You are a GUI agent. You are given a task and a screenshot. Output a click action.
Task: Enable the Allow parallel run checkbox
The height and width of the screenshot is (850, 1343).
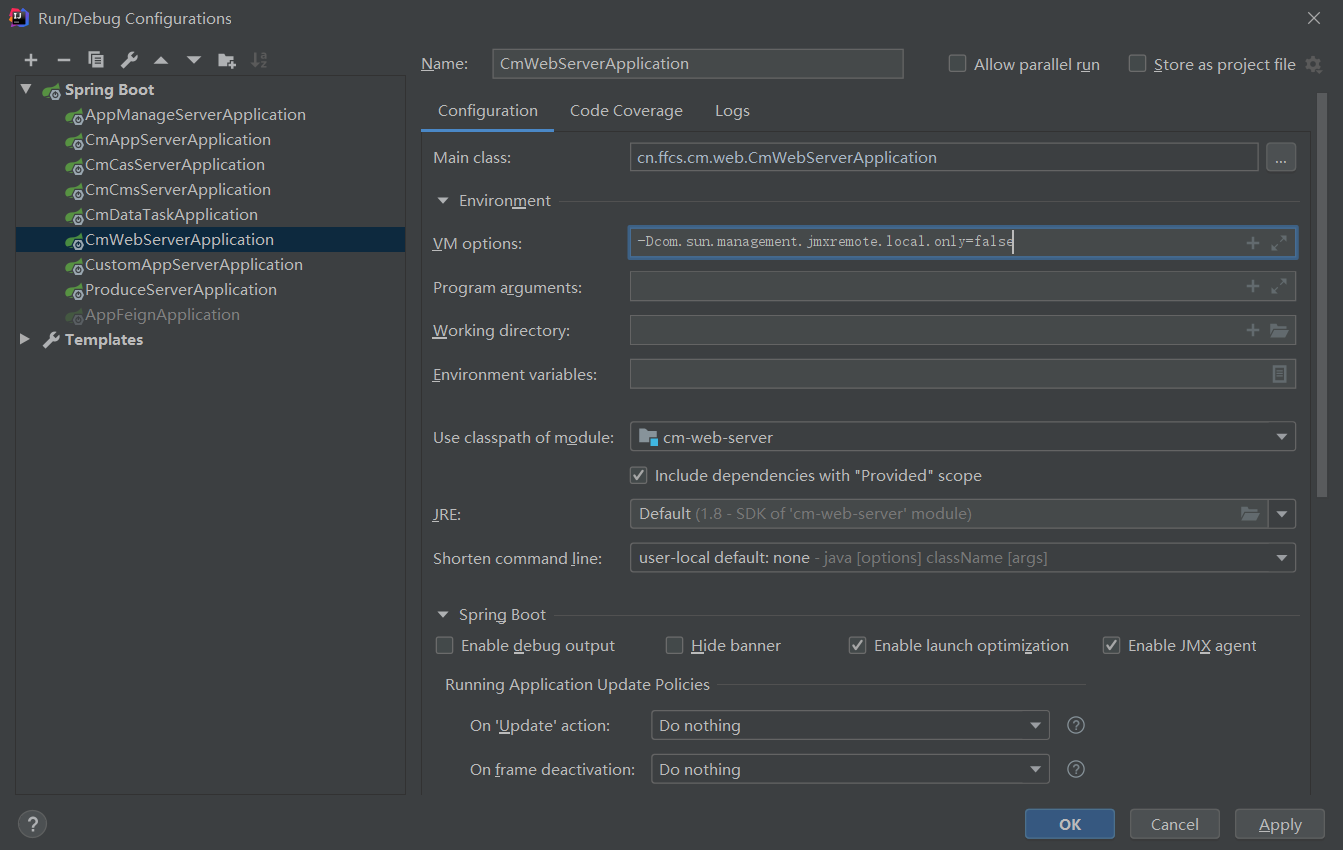(956, 63)
